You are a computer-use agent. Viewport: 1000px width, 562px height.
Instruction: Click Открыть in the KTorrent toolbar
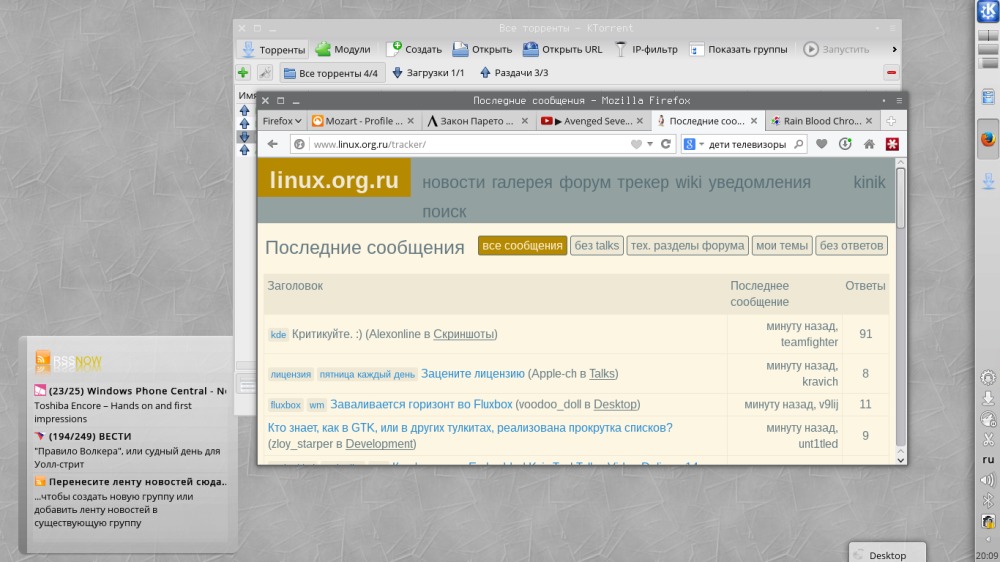tap(482, 49)
